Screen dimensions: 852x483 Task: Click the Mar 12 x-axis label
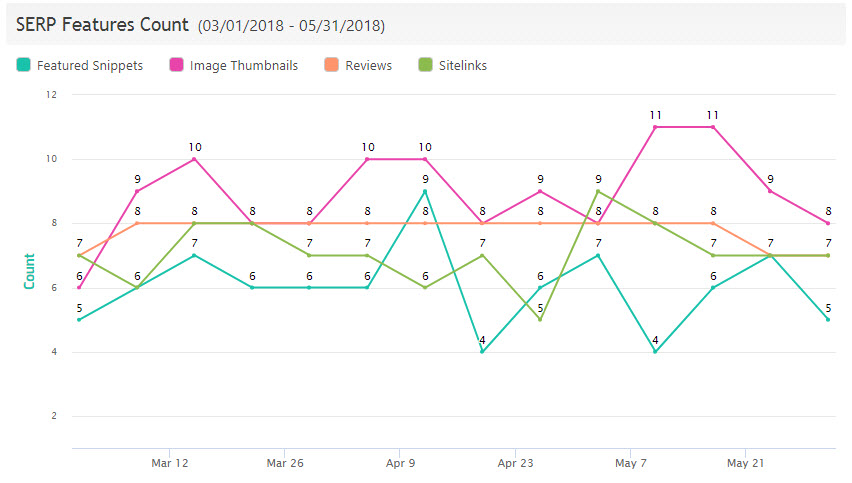click(x=169, y=464)
